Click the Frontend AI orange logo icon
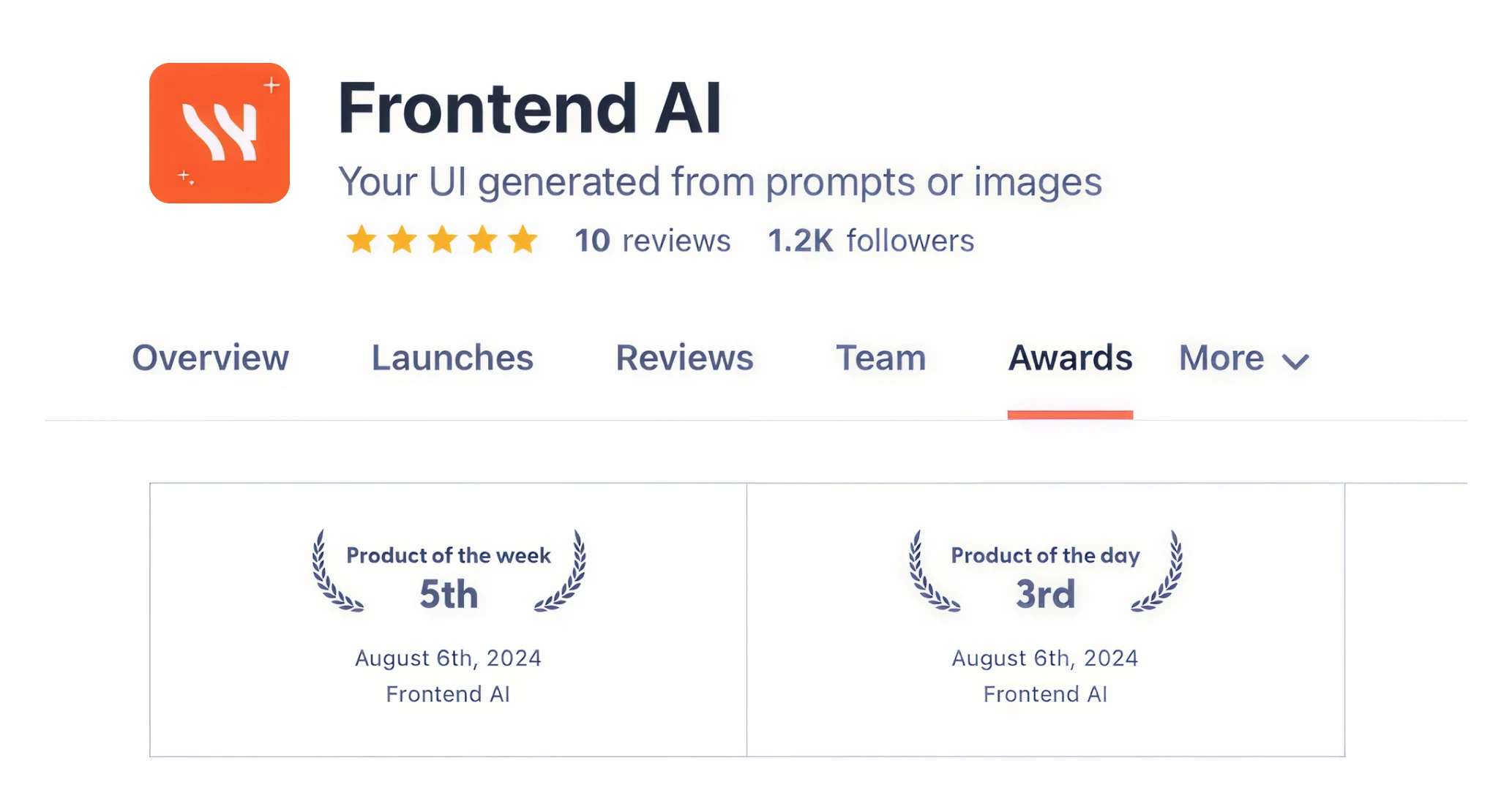 [x=219, y=133]
